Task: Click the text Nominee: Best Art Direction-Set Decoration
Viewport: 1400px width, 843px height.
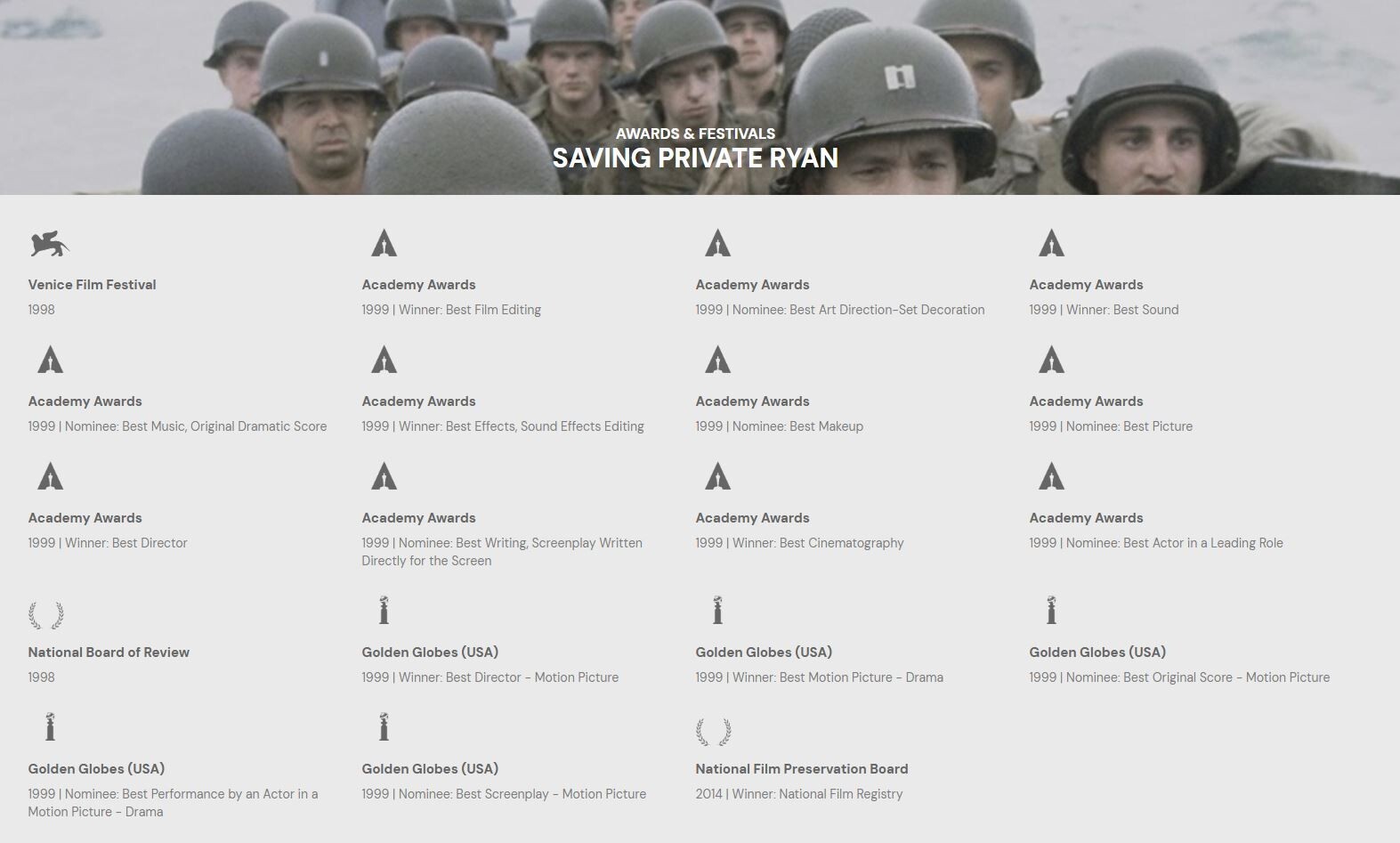Action: click(859, 310)
